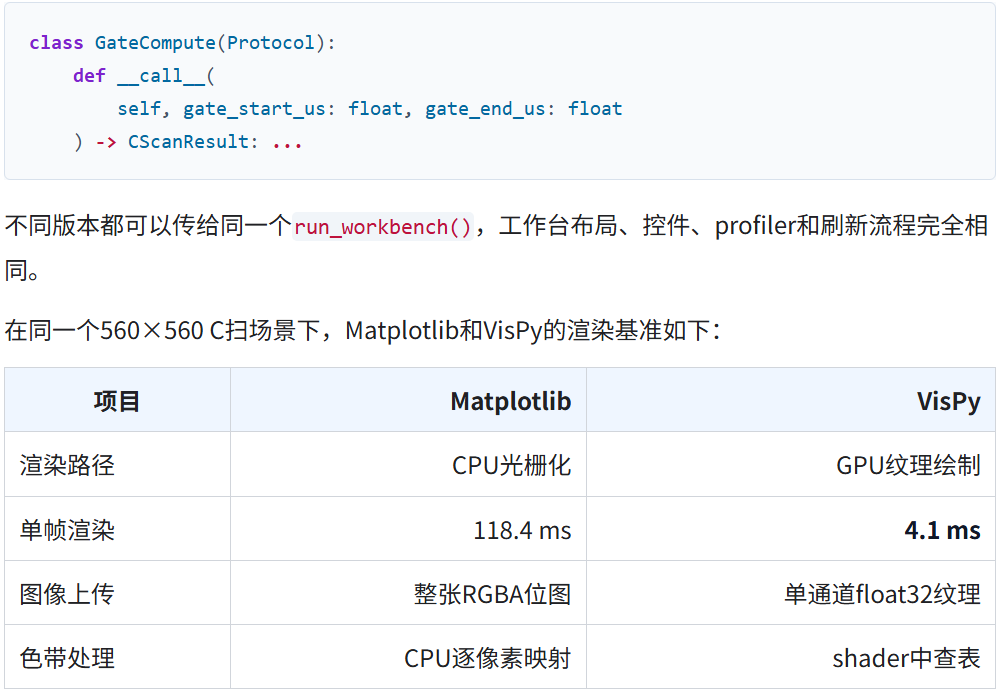The height and width of the screenshot is (692, 1000).
Task: Click gate_start_us parameter in code
Action: (x=254, y=109)
